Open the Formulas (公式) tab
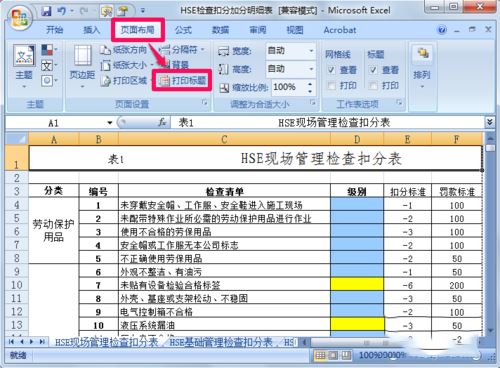 coord(183,30)
